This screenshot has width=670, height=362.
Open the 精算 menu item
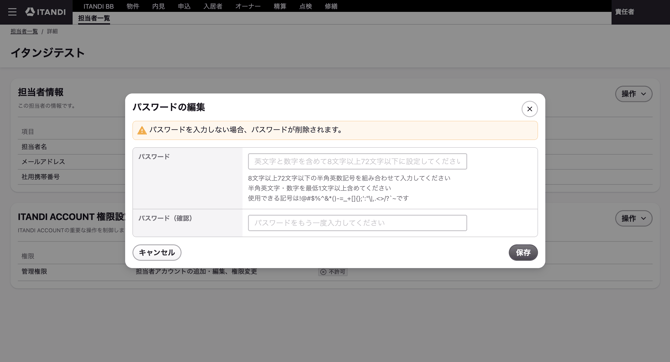280,6
